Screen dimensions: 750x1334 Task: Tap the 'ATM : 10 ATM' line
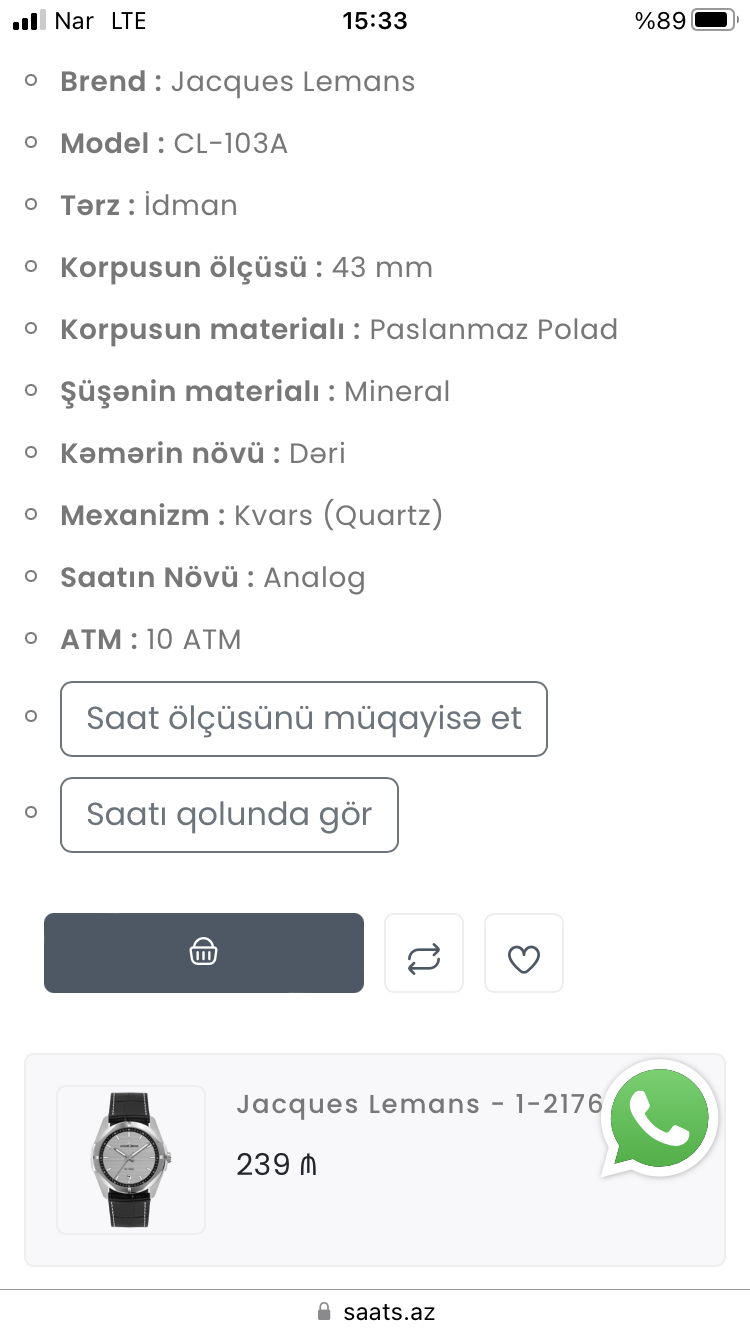tap(151, 640)
